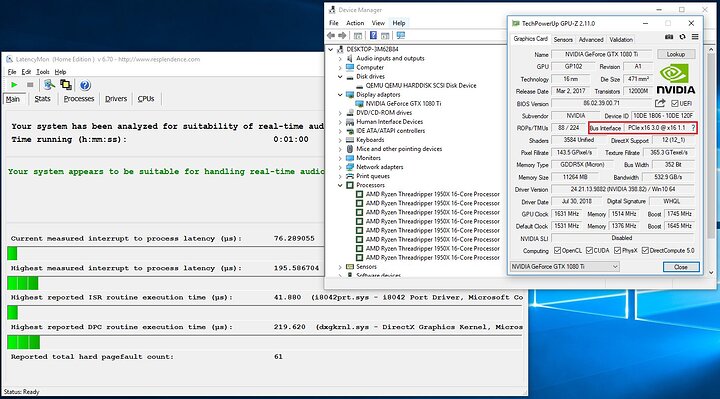Open the GPU selection dropdown in GPU-Z
The height and width of the screenshot is (399, 720).
click(x=565, y=266)
